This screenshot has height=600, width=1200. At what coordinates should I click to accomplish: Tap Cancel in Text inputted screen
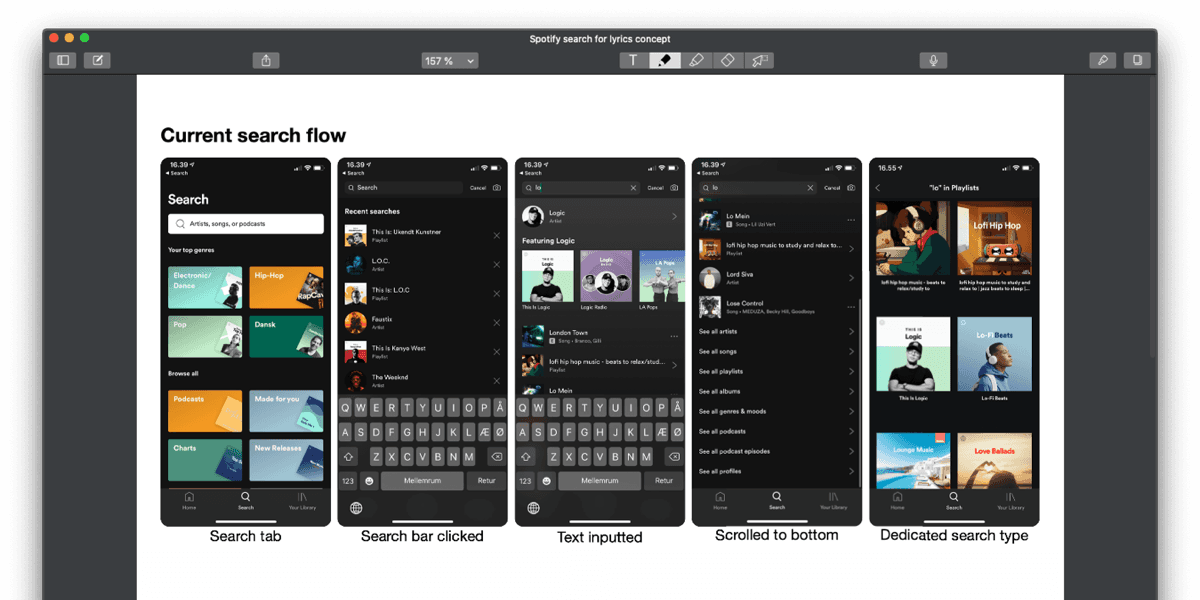click(655, 188)
